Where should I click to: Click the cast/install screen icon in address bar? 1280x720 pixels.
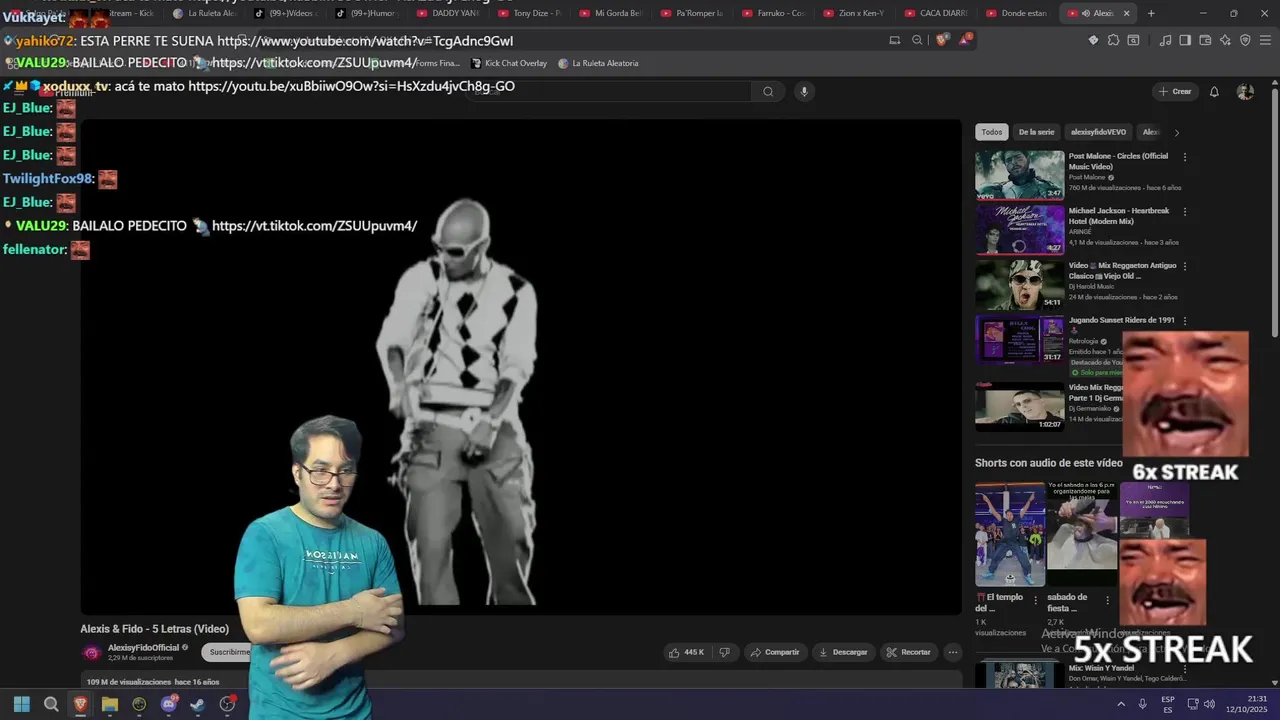click(895, 40)
